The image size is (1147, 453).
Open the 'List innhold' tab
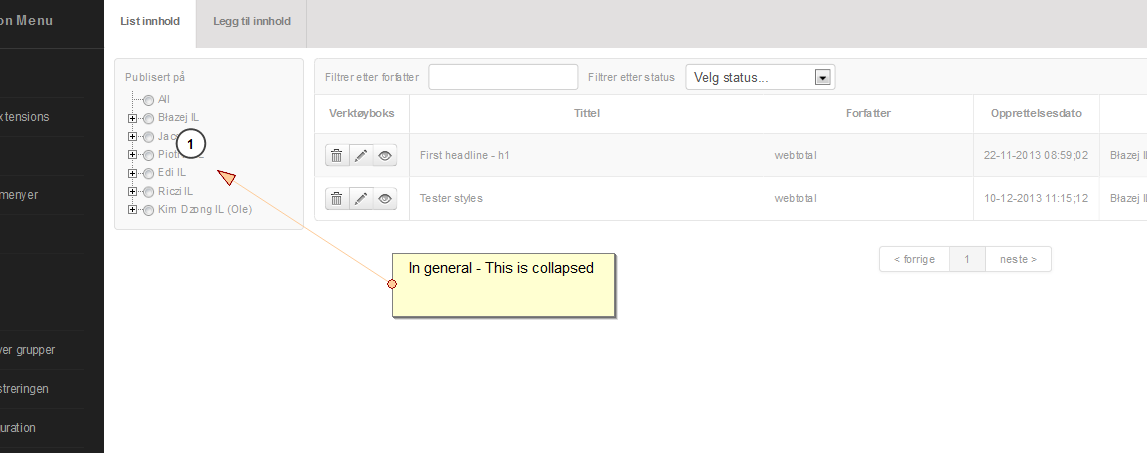150,21
